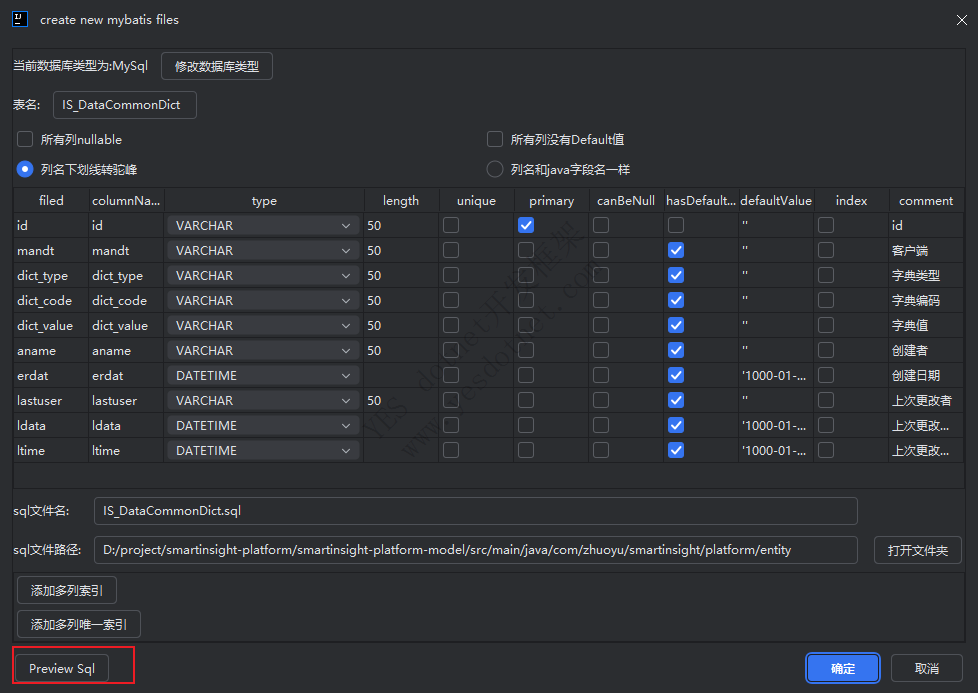This screenshot has height=693, width=978.
Task: Open the DATETIME type dropdown for ltime
Action: pyautogui.click(x=263, y=450)
